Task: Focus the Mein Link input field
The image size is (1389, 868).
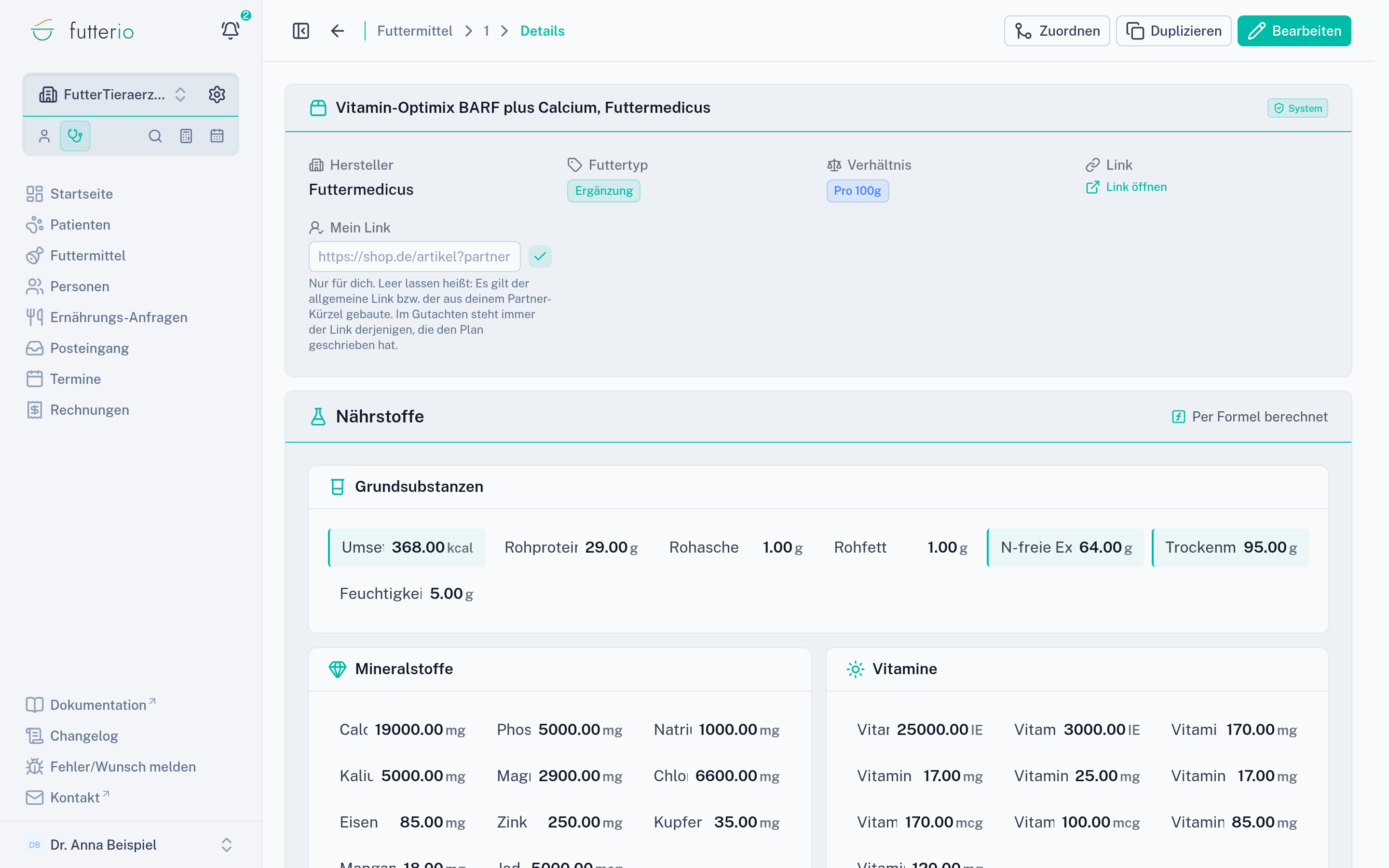Action: pos(414,257)
